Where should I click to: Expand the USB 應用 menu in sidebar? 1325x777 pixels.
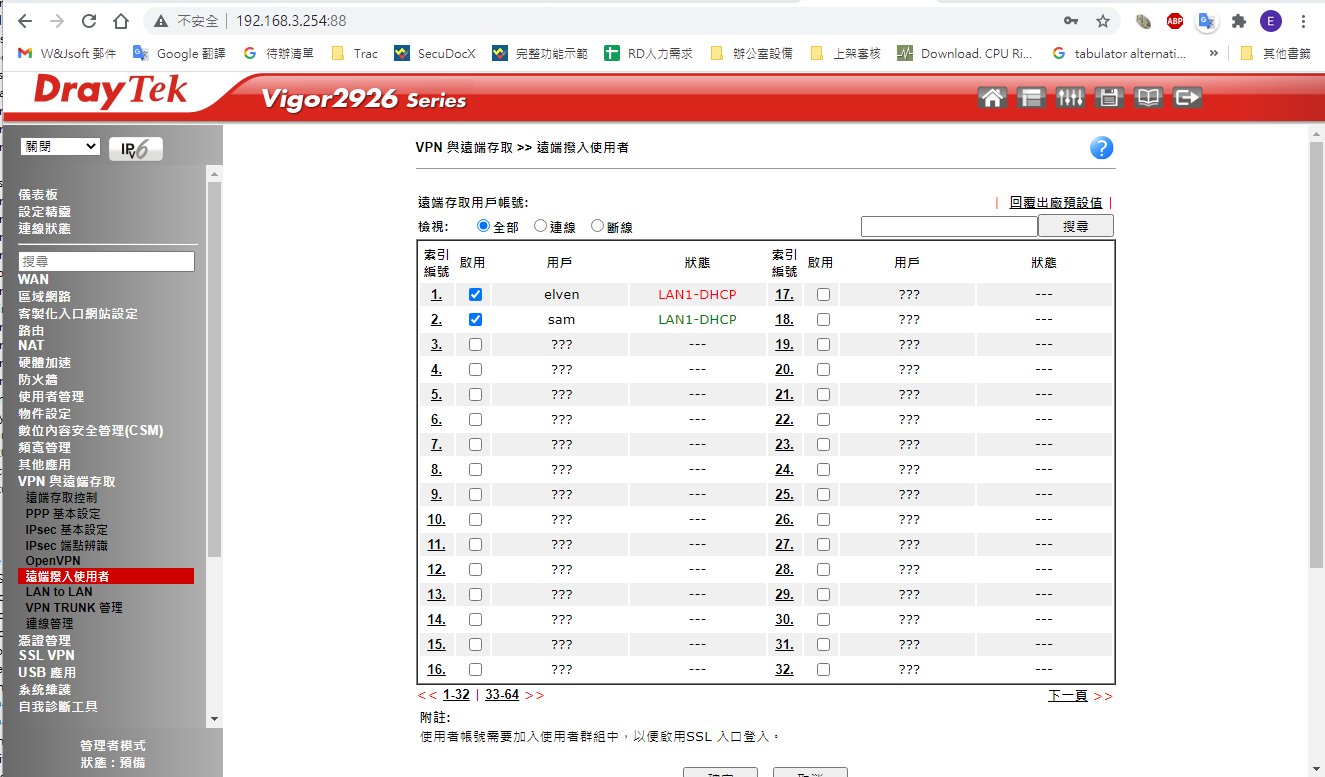(x=47, y=673)
